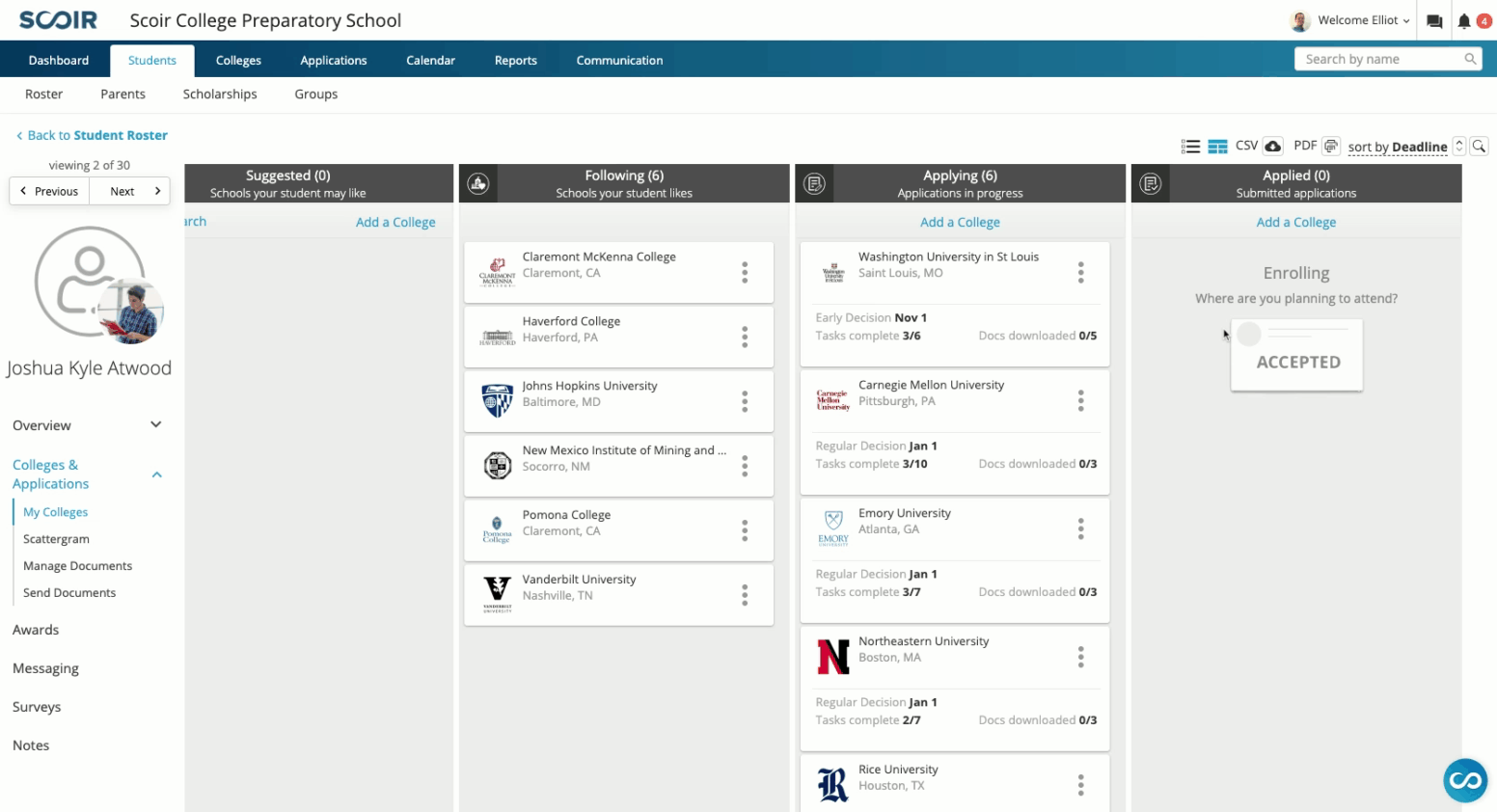
Task: Open options menu for Vanderbilt University
Action: point(745,595)
